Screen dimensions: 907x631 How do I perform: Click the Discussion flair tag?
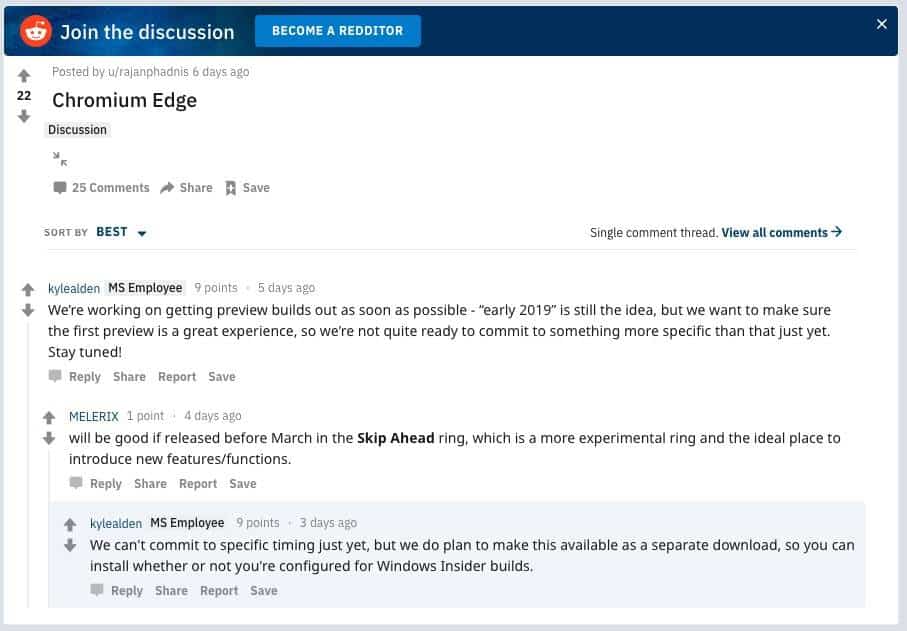coord(78,130)
